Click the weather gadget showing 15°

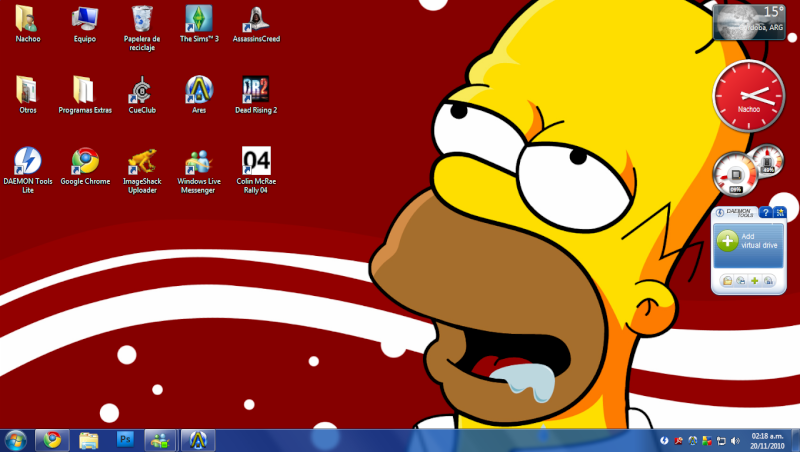[749, 22]
